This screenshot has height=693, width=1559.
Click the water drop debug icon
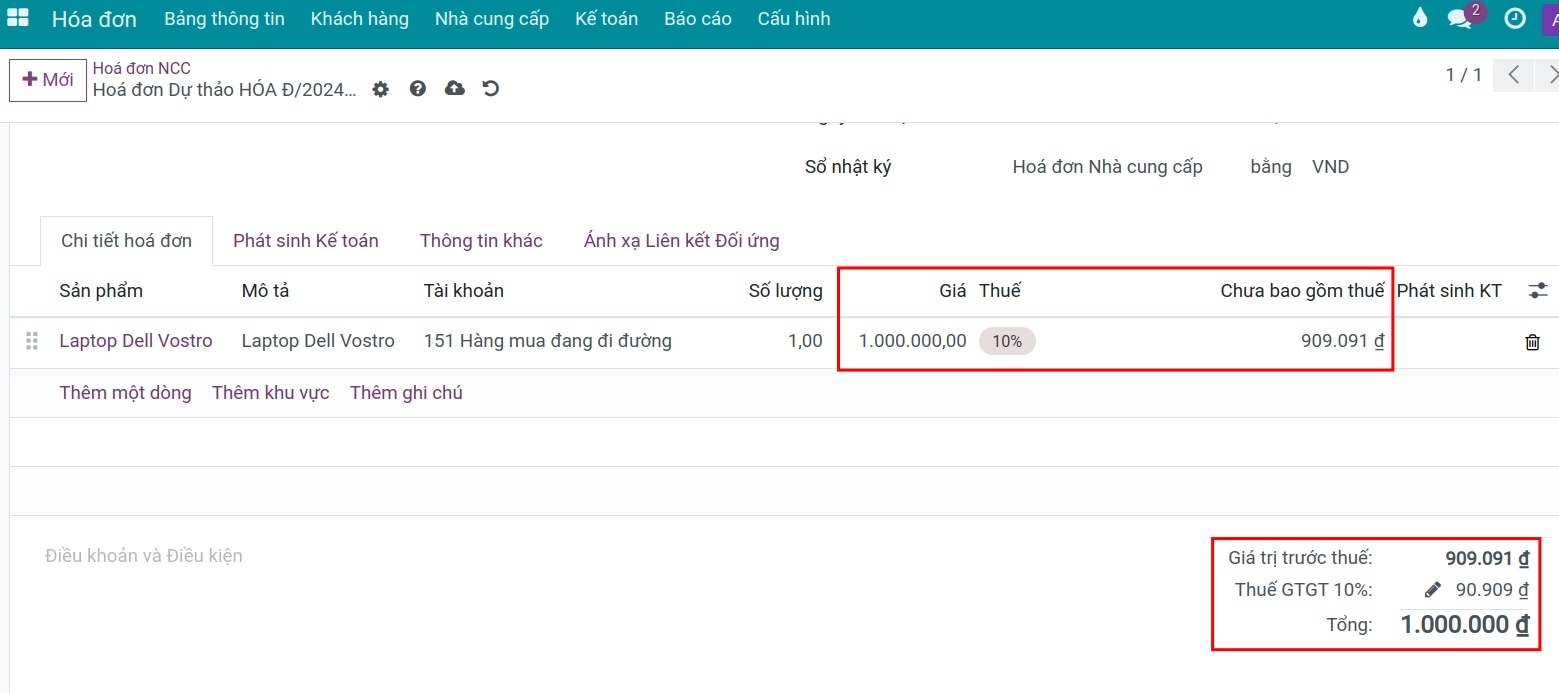(1419, 19)
